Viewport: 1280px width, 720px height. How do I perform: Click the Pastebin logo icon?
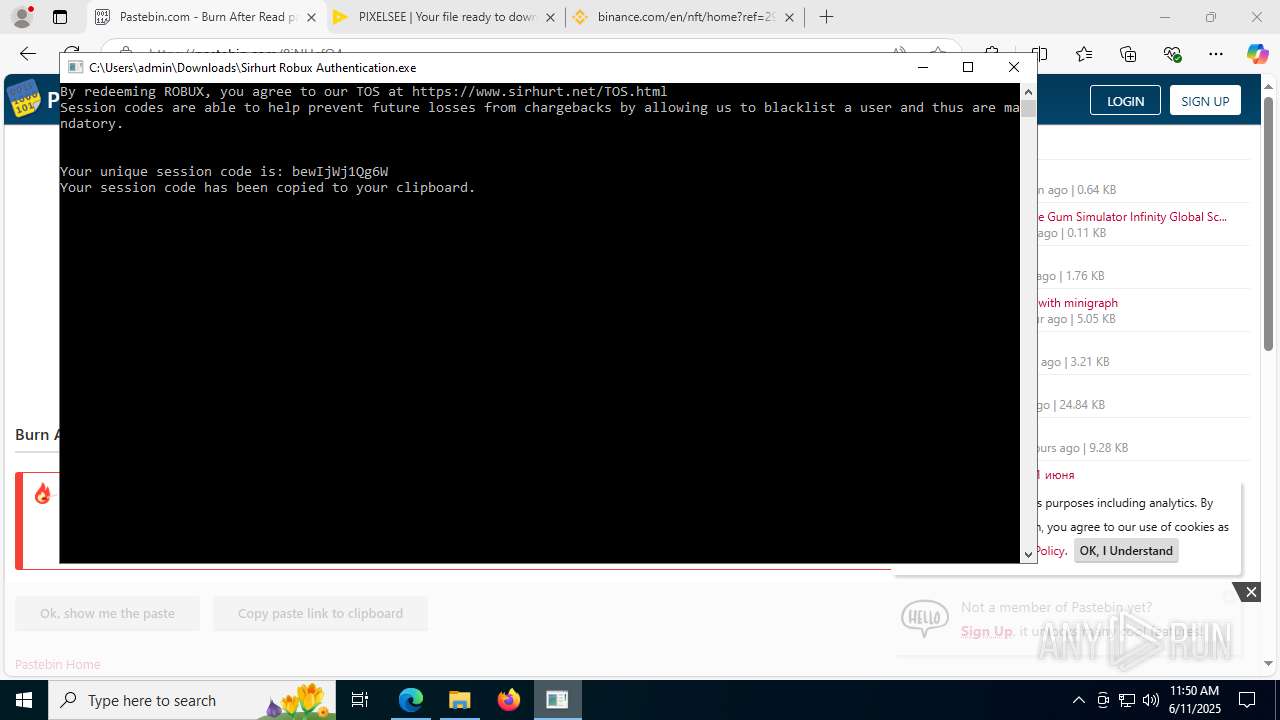(24, 99)
